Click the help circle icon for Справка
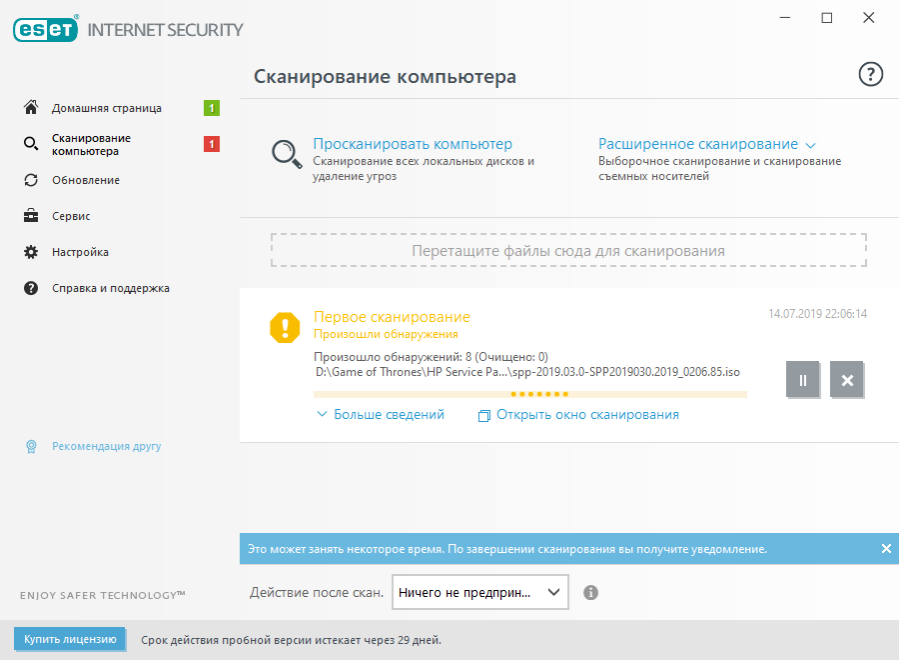This screenshot has height=660, width=899. coord(31,288)
